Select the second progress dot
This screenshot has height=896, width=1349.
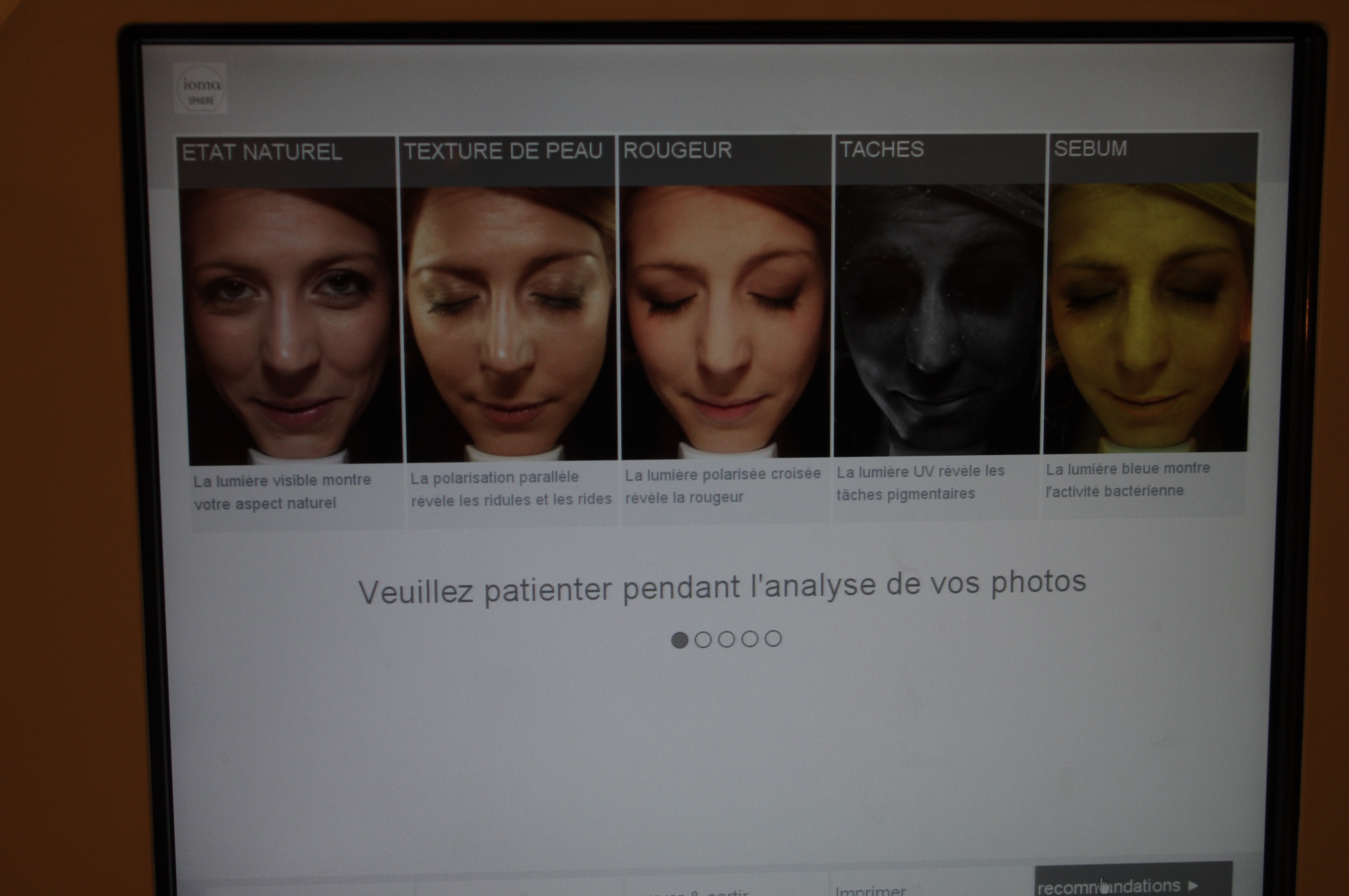point(703,640)
